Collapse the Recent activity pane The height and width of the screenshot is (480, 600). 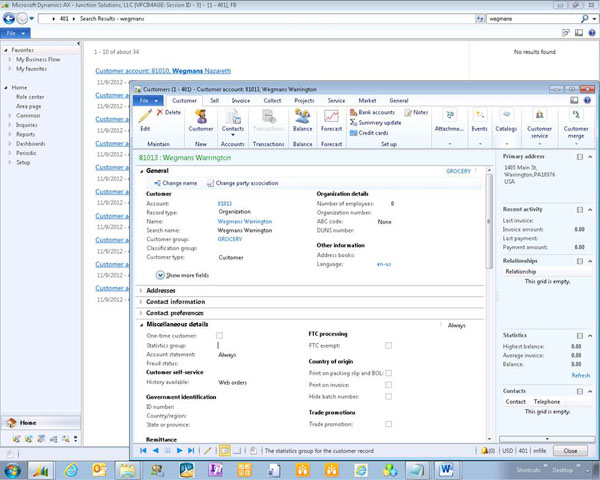click(x=590, y=209)
